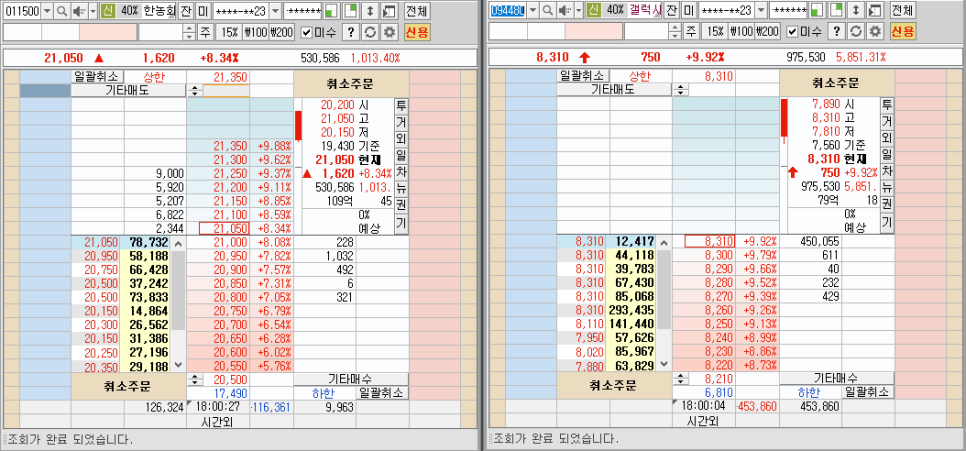Open the account dropdown in 094480 window
Viewport: 966px width, 451px height.
point(761,10)
